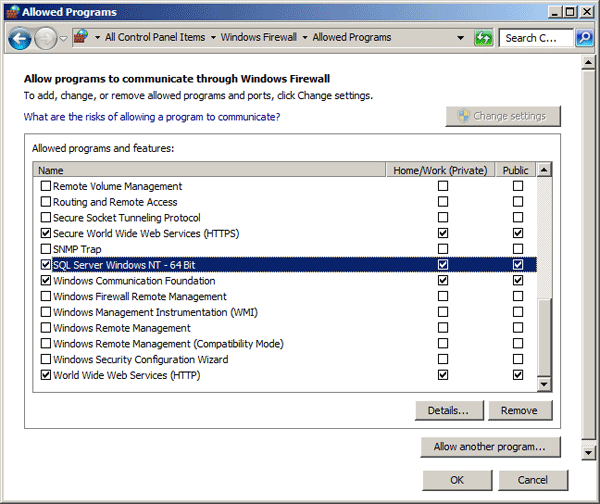Toggle Remote Volume Management name checkbox

click(x=46, y=186)
